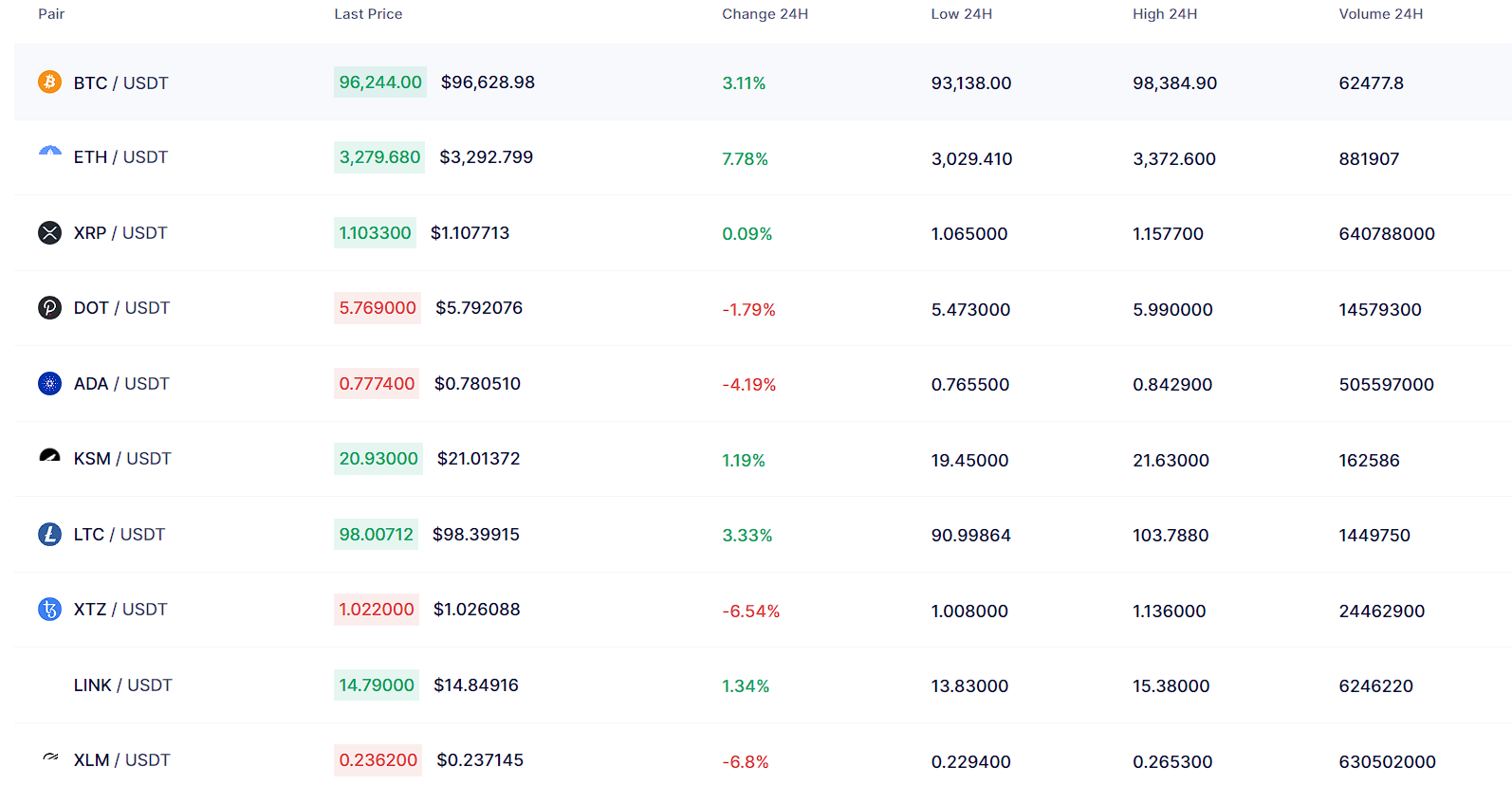This screenshot has width=1512, height=785.
Task: Sort by the High 24H column header
Action: [x=1165, y=14]
